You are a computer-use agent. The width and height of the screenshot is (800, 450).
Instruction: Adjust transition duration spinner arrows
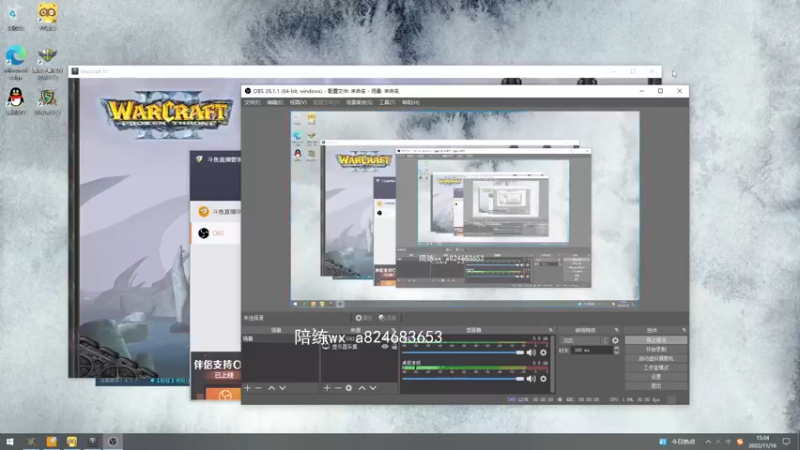pos(616,351)
